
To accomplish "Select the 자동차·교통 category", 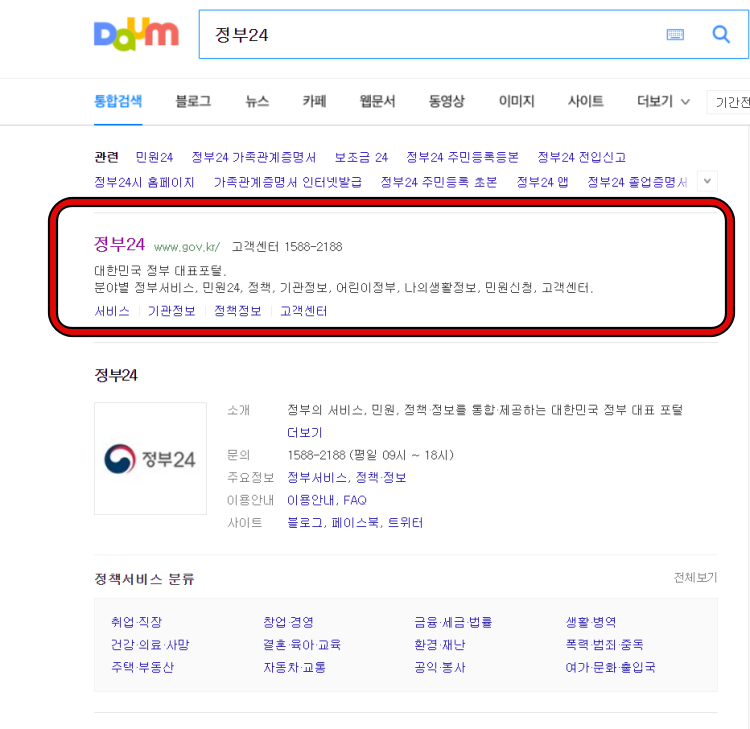I will [x=295, y=667].
